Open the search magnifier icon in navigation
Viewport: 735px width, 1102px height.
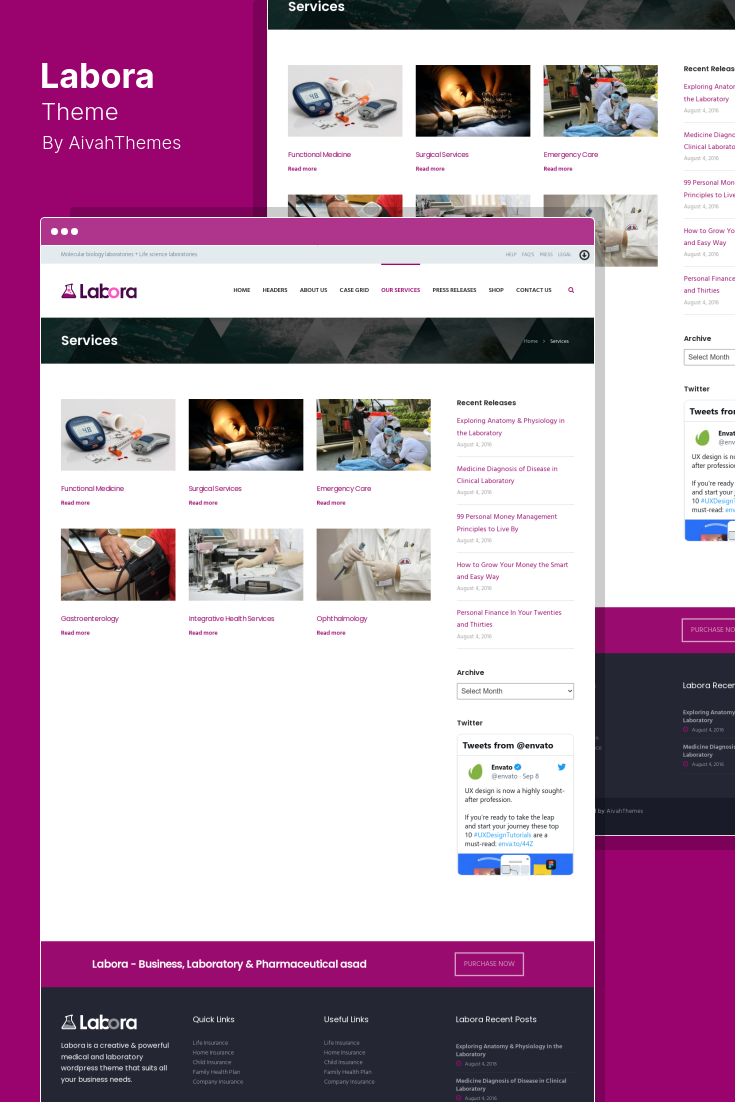pyautogui.click(x=571, y=290)
